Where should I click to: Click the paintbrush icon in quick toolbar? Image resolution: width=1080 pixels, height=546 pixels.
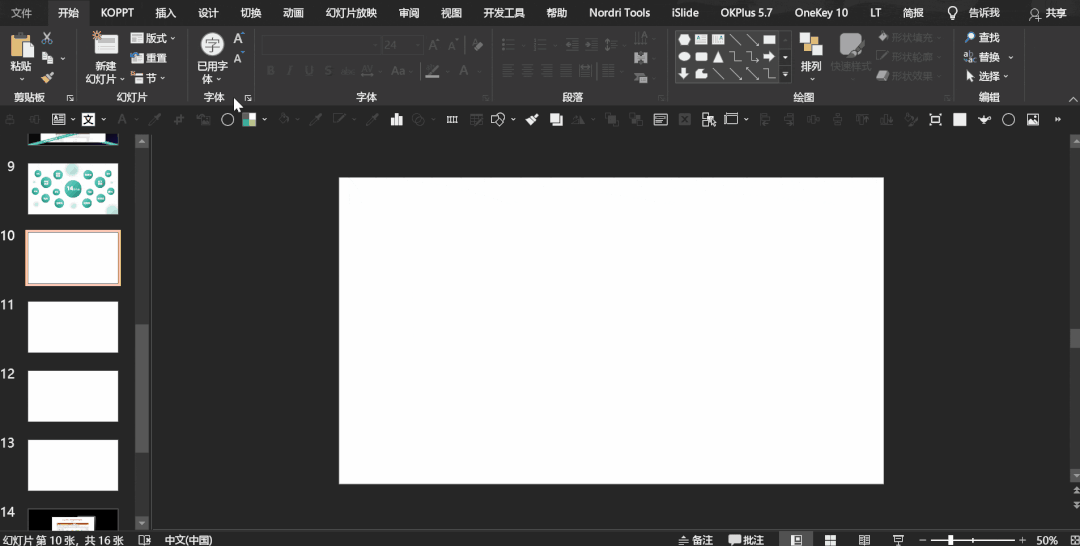[532, 119]
